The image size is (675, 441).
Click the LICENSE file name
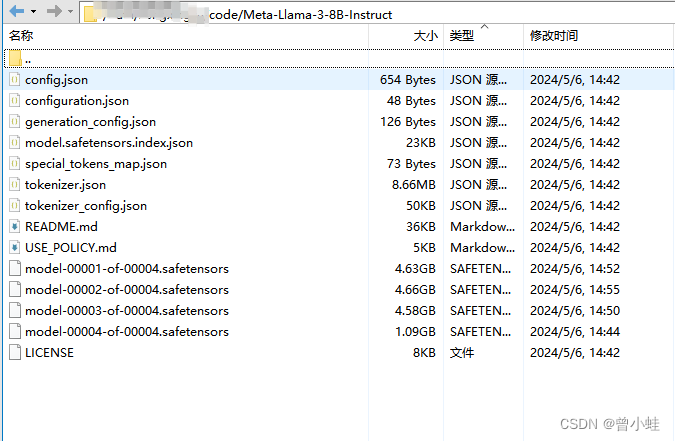(x=49, y=353)
